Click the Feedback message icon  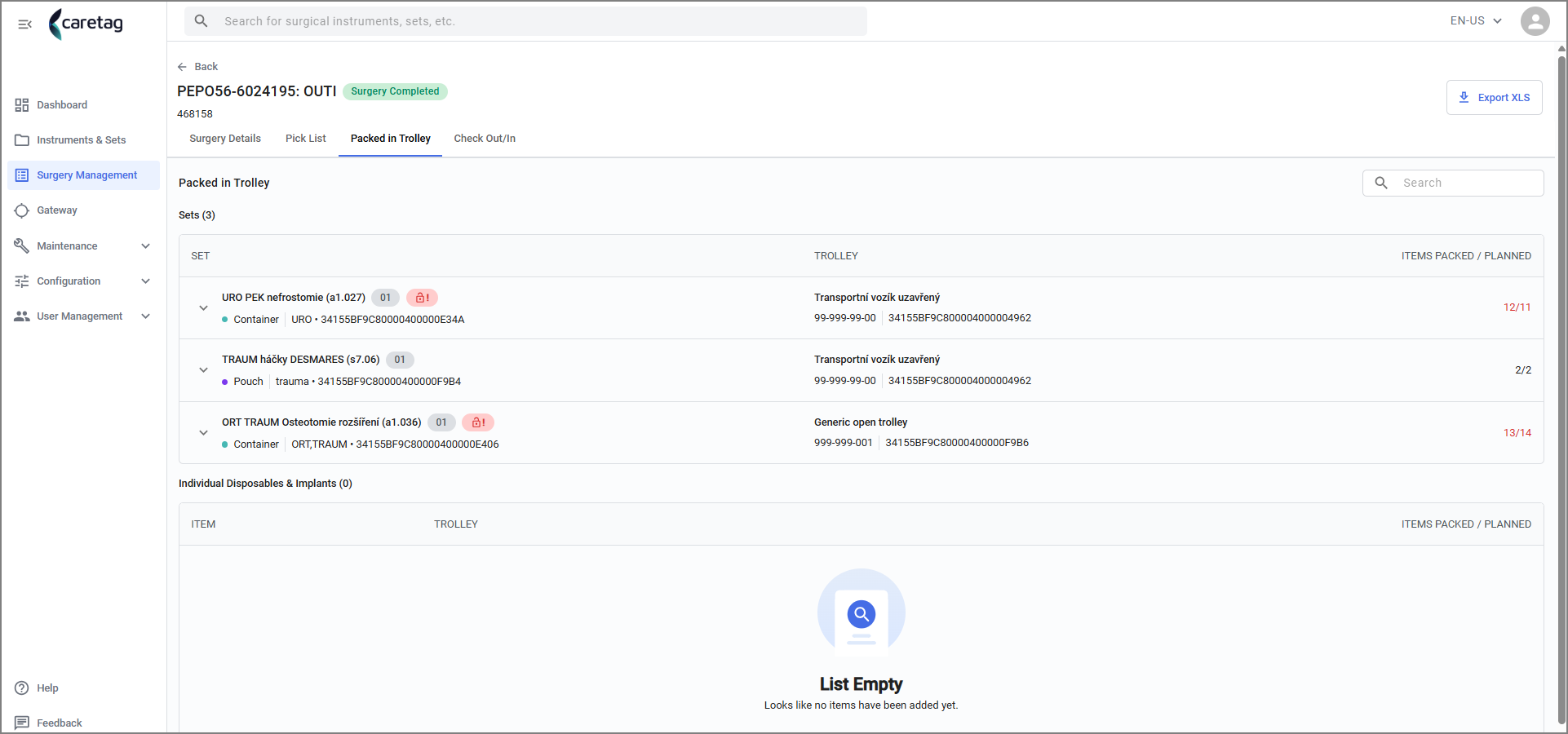(22, 723)
